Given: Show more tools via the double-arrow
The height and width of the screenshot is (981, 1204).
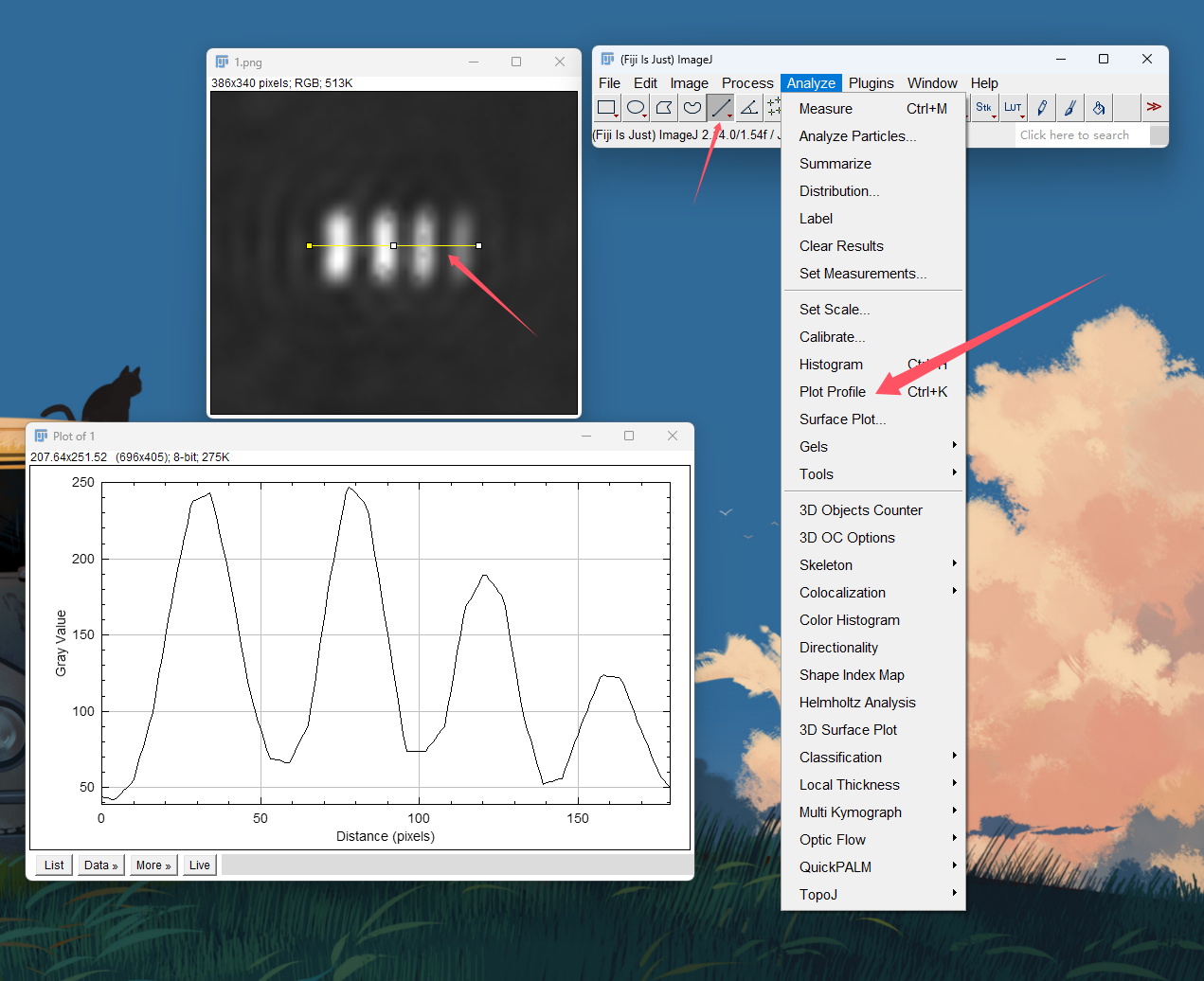Looking at the screenshot, I should [1154, 108].
